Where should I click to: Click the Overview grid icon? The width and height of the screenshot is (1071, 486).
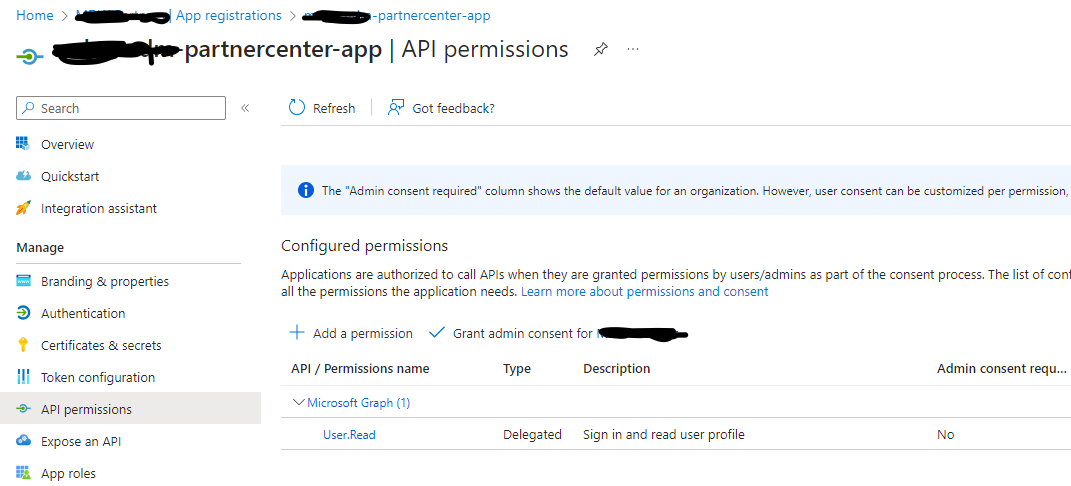pyautogui.click(x=24, y=144)
